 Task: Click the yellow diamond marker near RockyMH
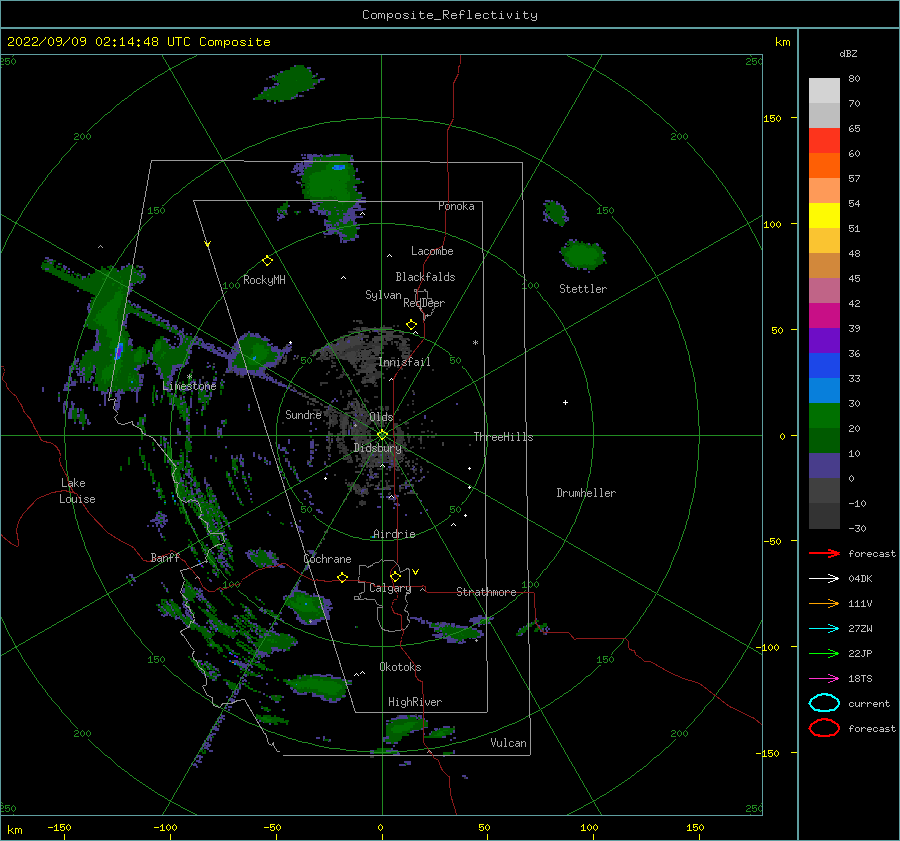267,261
